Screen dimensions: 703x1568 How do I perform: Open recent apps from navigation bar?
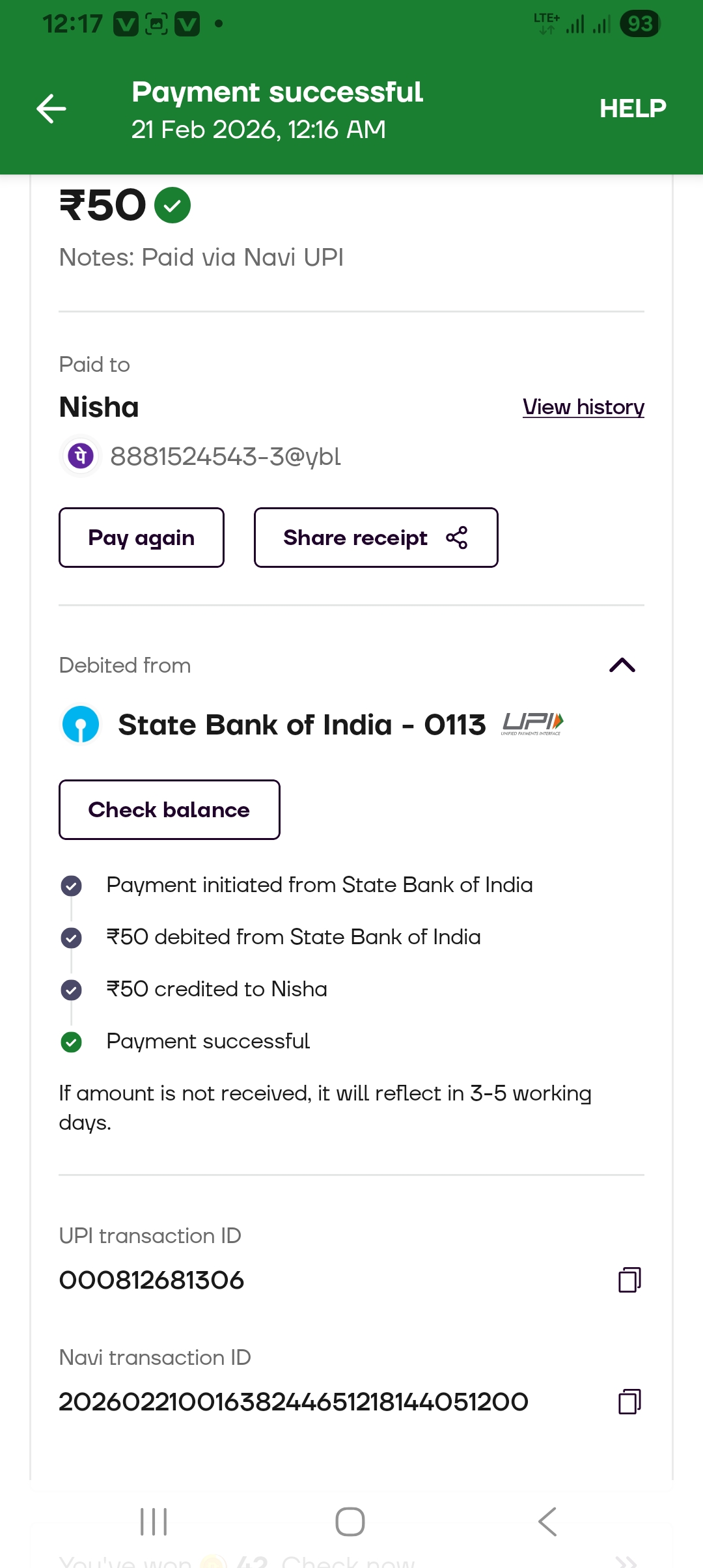[x=154, y=1522]
